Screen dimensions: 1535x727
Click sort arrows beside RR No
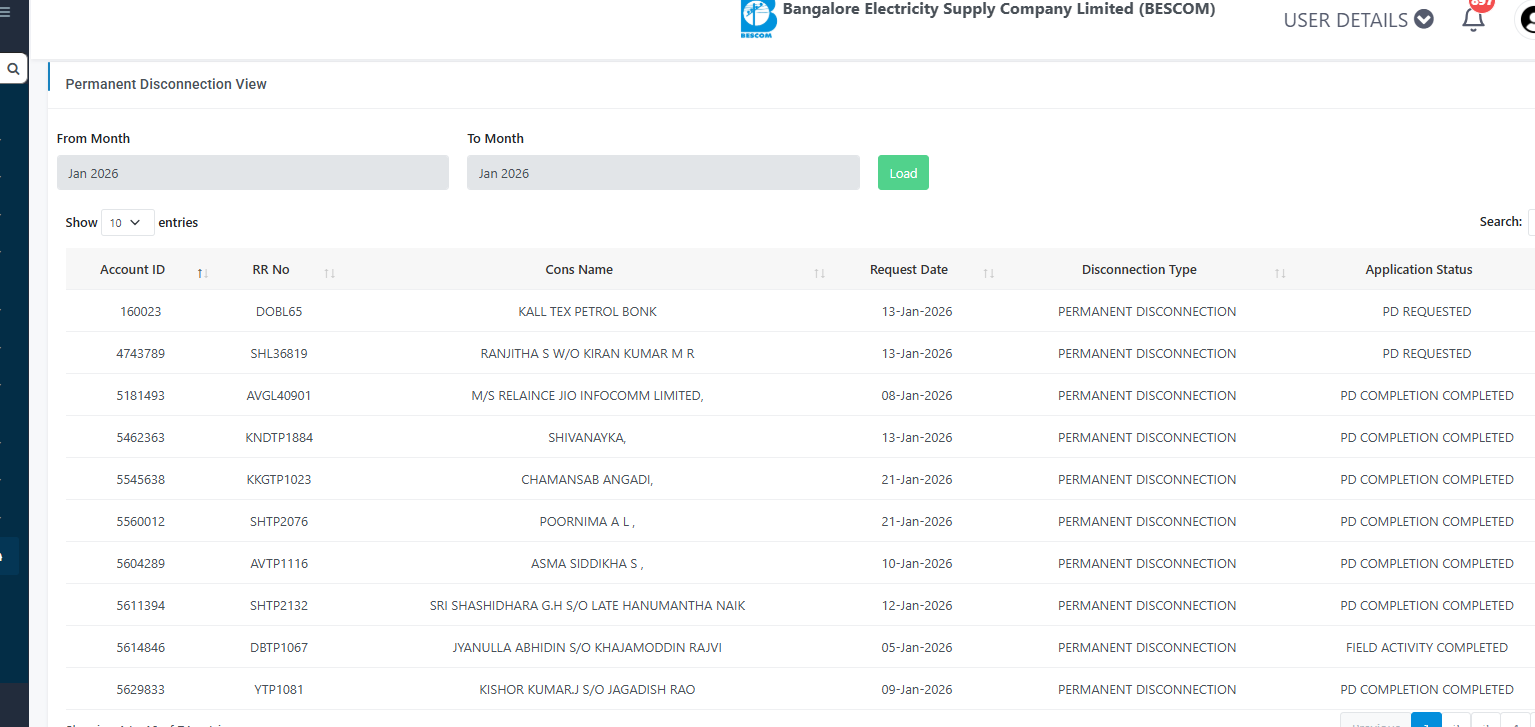pos(329,271)
